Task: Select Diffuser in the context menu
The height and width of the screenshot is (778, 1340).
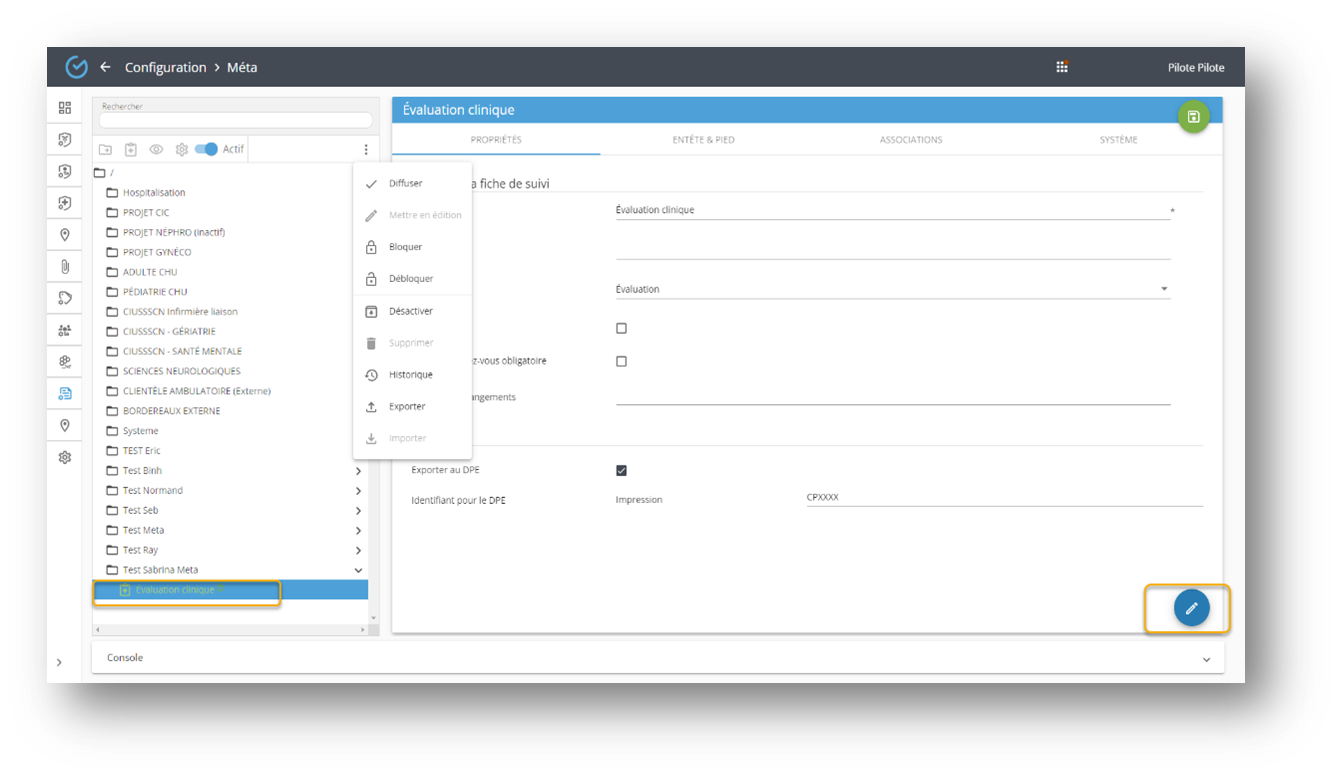Action: (x=405, y=184)
